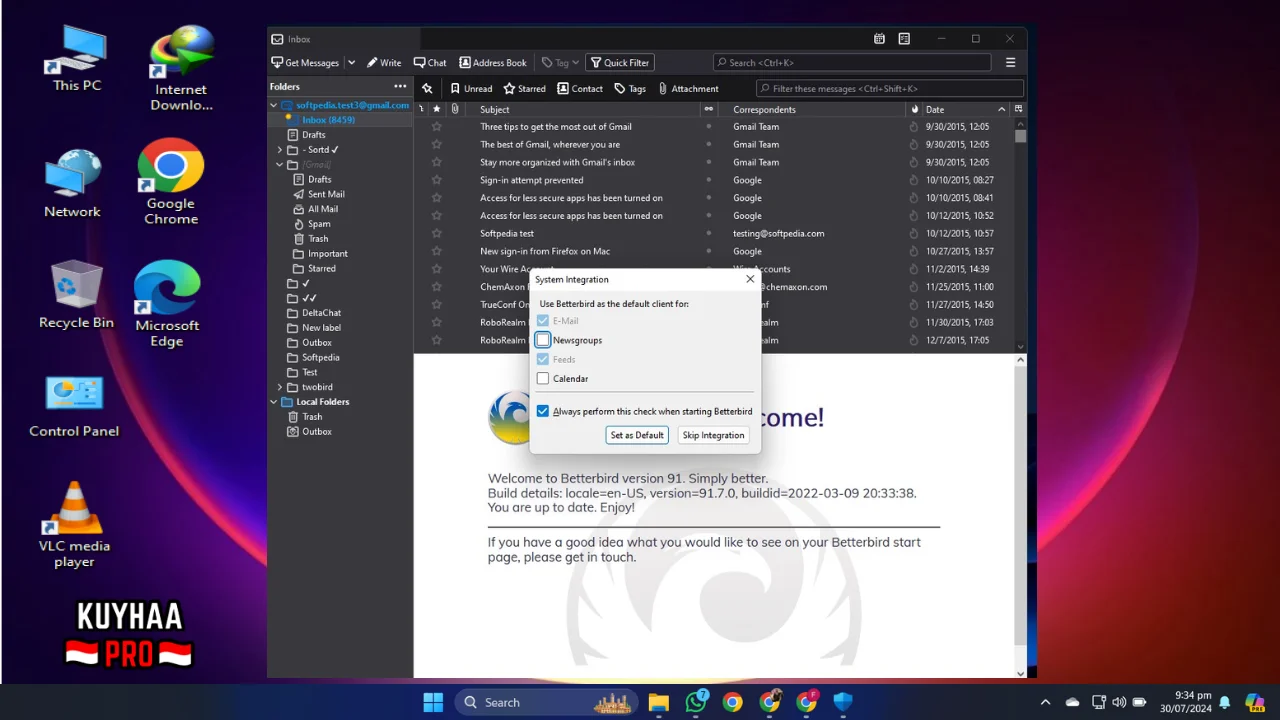Open Windows Start menu

[x=433, y=702]
